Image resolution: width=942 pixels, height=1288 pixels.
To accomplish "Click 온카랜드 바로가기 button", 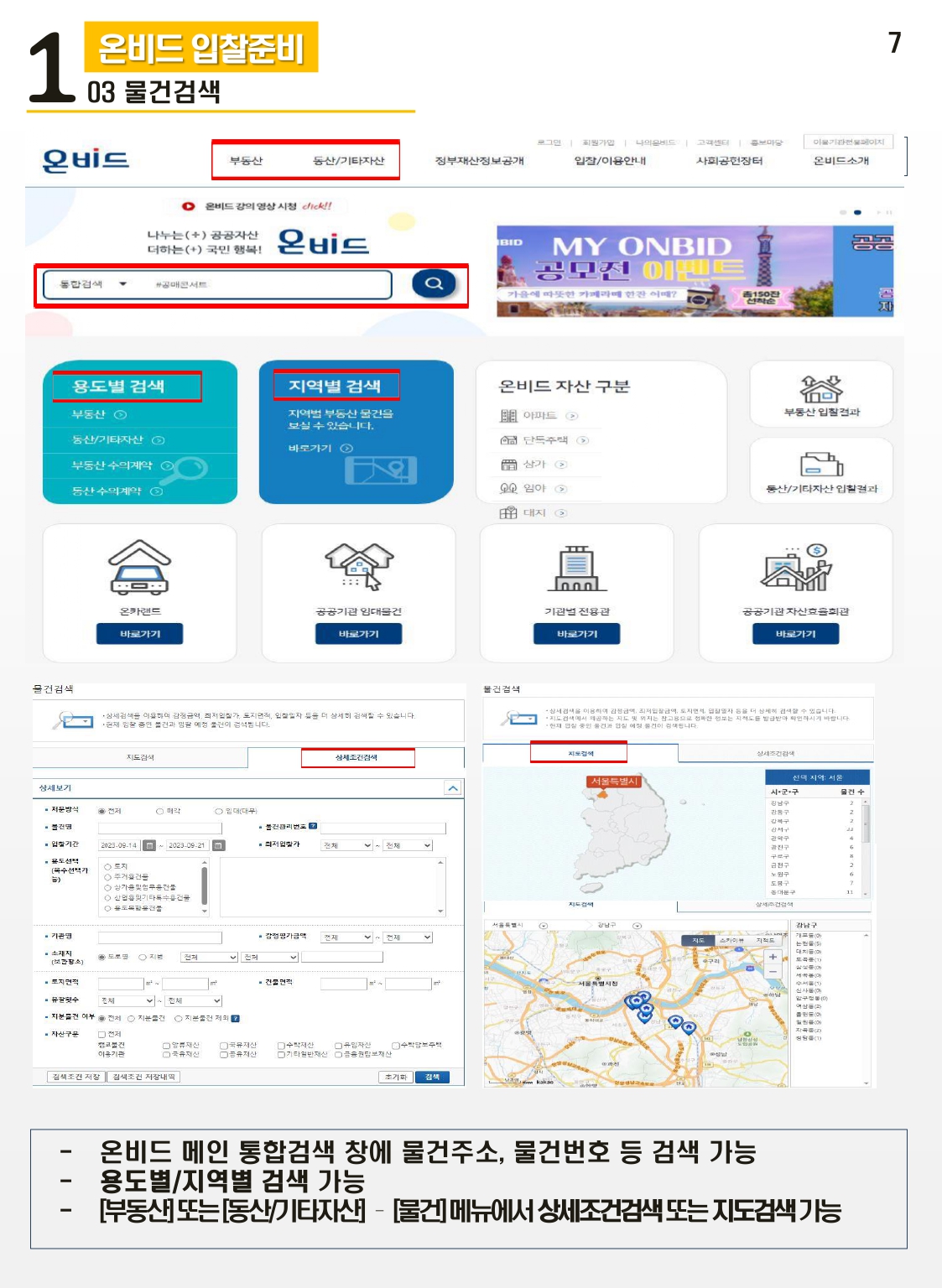I will click(139, 634).
